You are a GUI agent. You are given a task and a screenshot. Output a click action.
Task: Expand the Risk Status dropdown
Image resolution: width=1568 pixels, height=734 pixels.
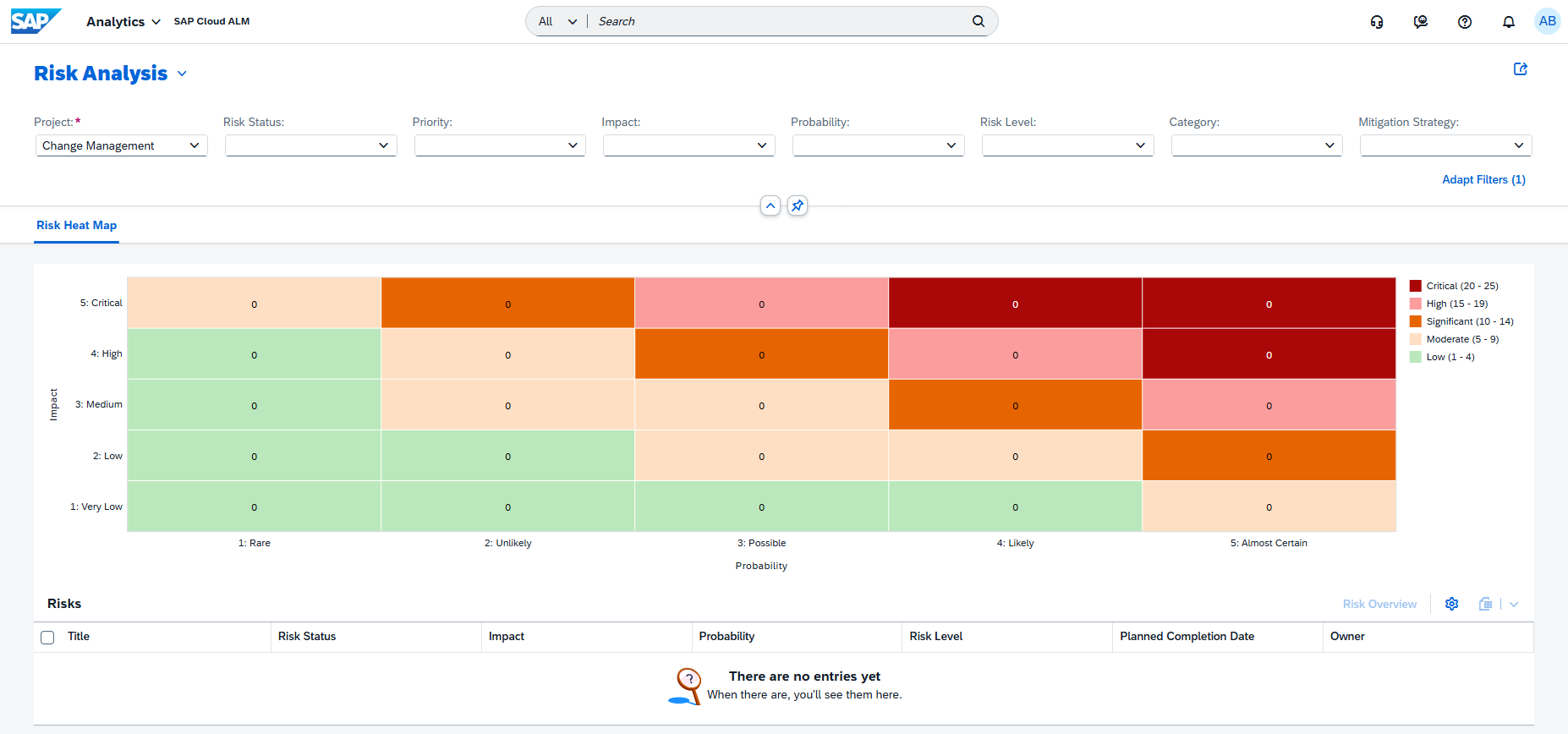(310, 145)
